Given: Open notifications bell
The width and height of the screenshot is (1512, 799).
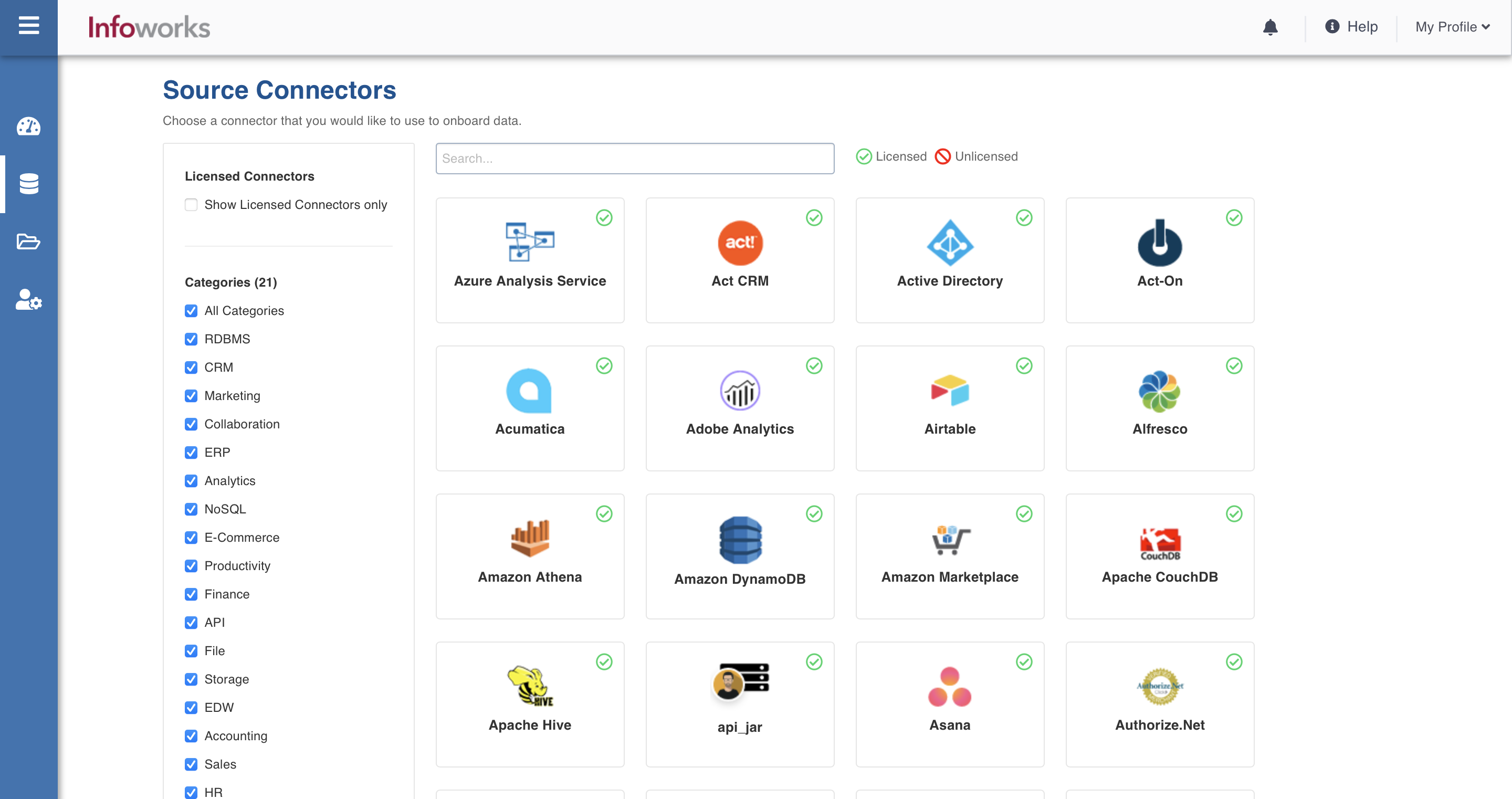Looking at the screenshot, I should tap(1270, 27).
